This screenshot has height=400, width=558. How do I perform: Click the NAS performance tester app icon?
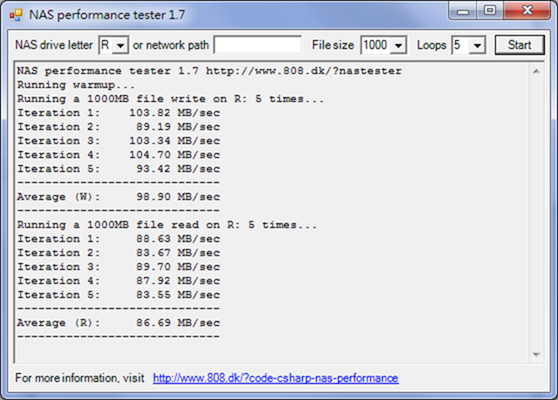click(16, 15)
